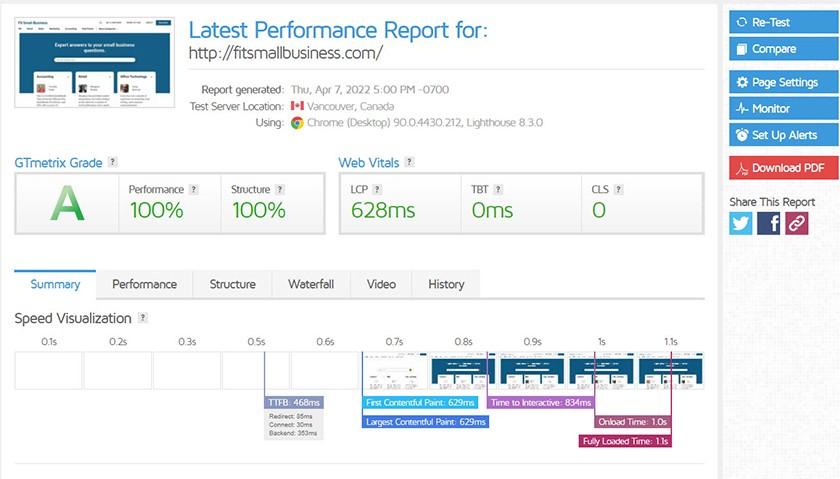
Task: Click the Structure score help icon
Action: click(280, 189)
